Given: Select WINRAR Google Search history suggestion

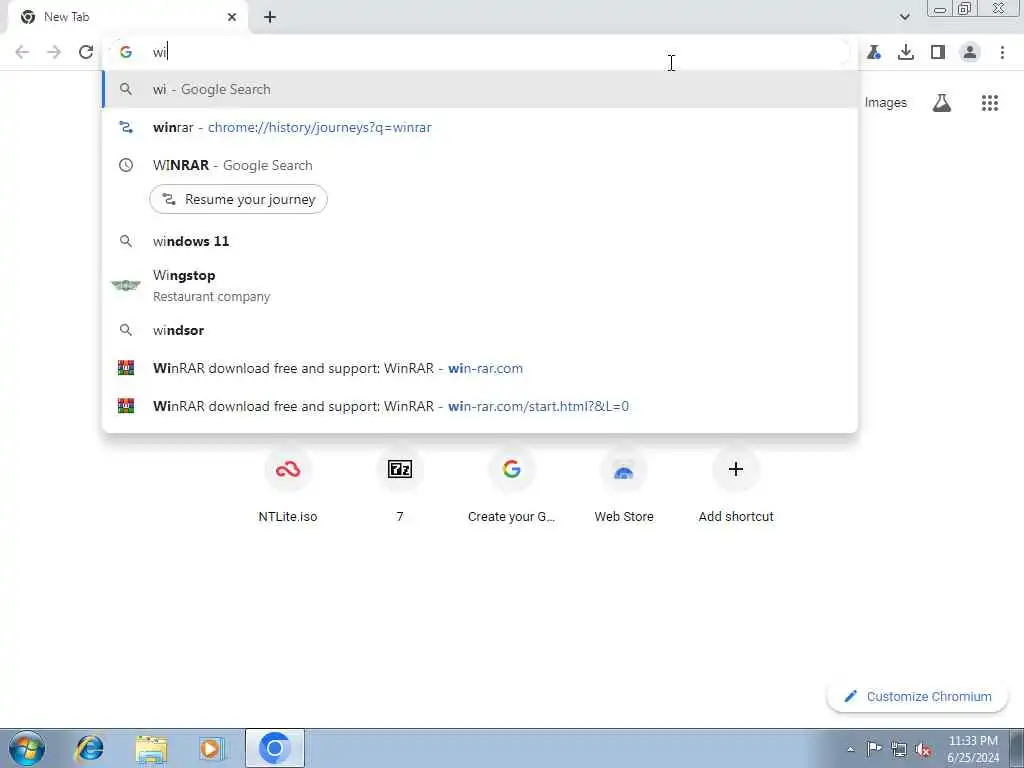Looking at the screenshot, I should [x=480, y=165].
